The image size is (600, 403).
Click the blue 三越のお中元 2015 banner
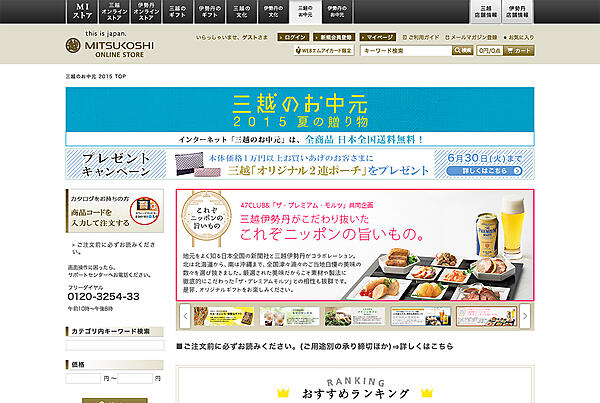click(300, 110)
